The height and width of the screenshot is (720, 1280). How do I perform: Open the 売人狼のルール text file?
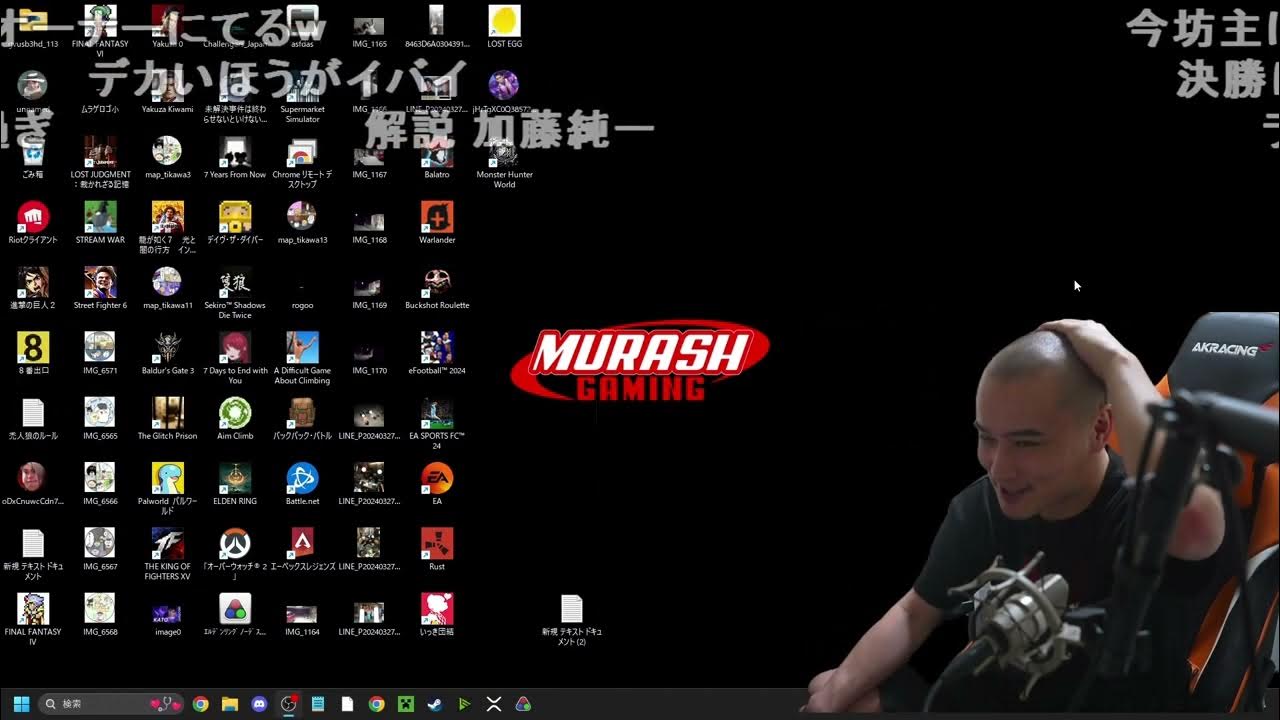coord(33,419)
